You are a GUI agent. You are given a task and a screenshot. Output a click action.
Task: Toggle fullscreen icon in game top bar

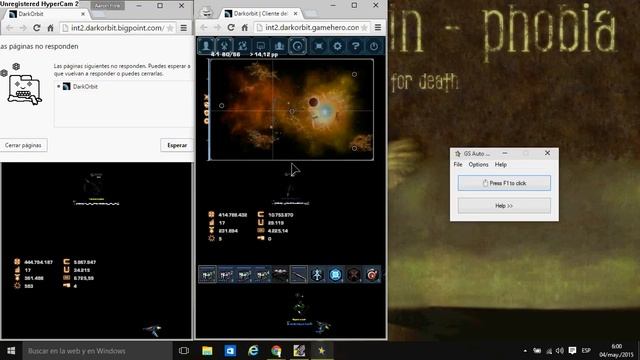tap(319, 46)
